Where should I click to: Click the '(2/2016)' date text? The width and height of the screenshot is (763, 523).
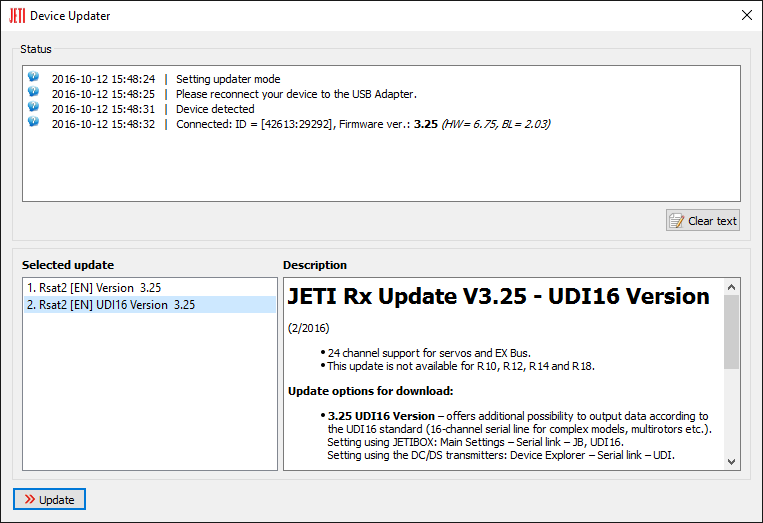309,328
